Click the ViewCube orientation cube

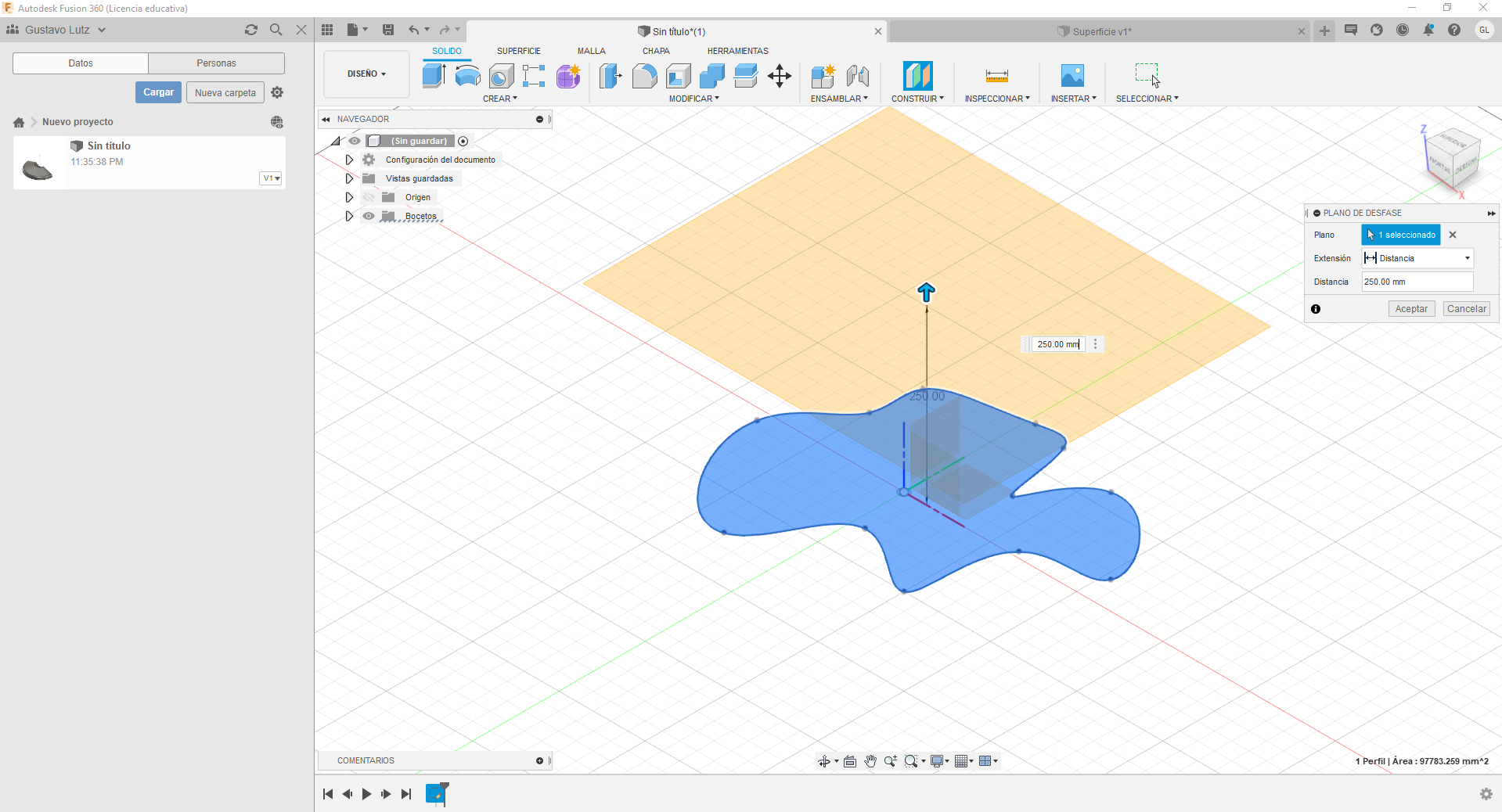click(1453, 158)
